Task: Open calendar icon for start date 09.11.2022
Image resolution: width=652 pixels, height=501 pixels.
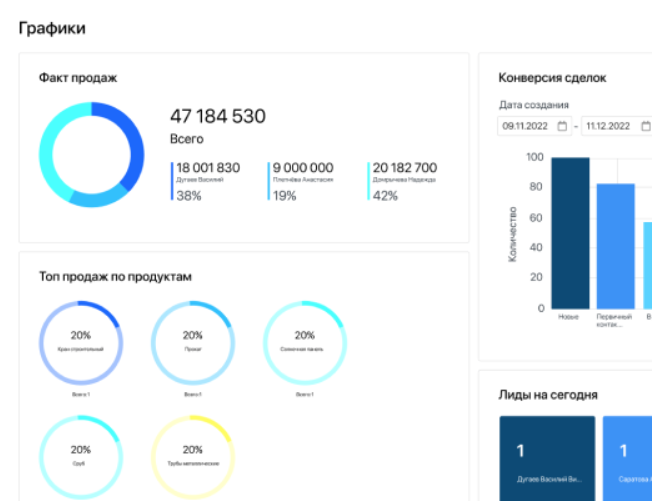Action: click(562, 126)
